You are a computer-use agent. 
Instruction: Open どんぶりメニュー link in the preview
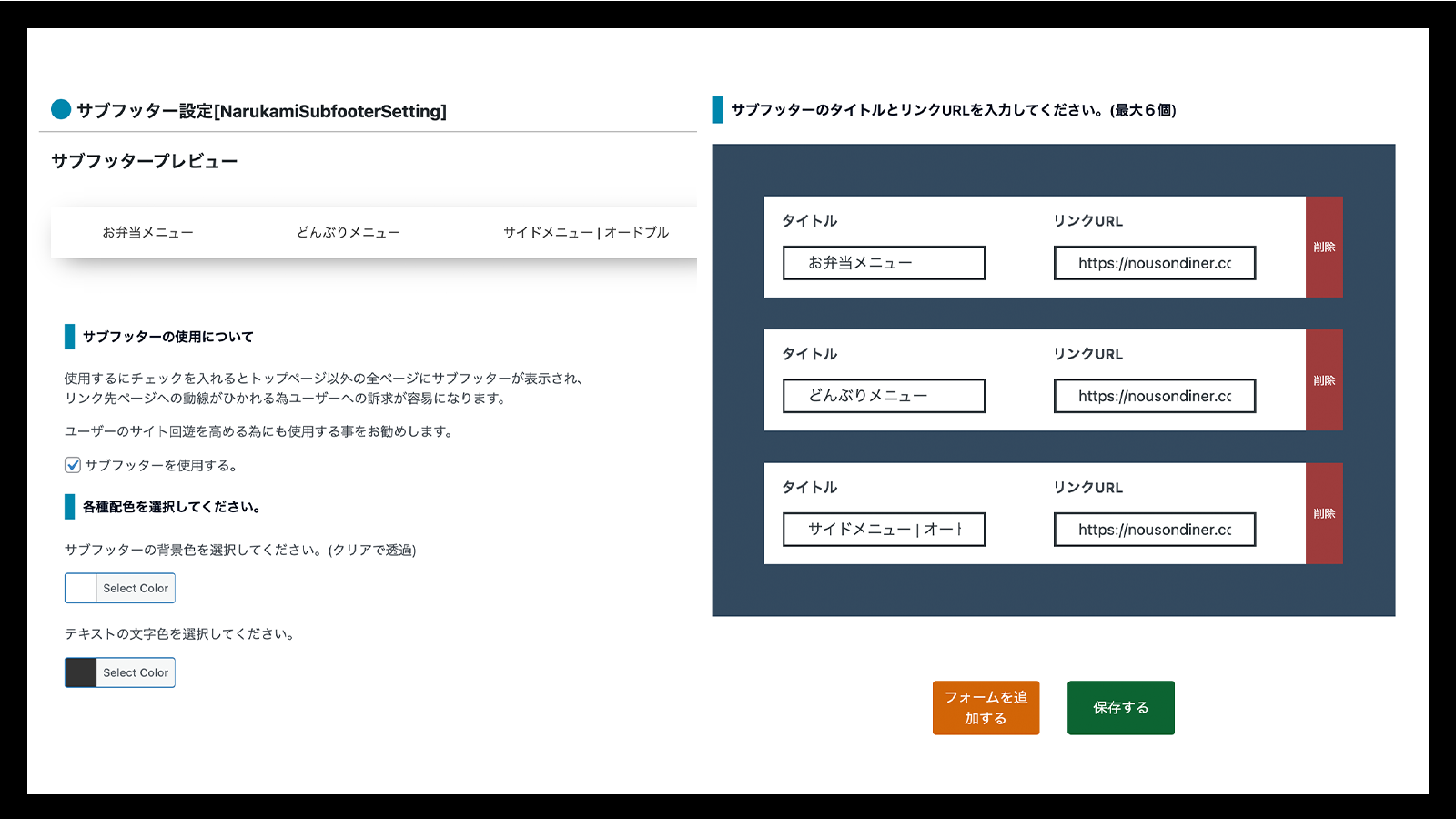pos(349,232)
